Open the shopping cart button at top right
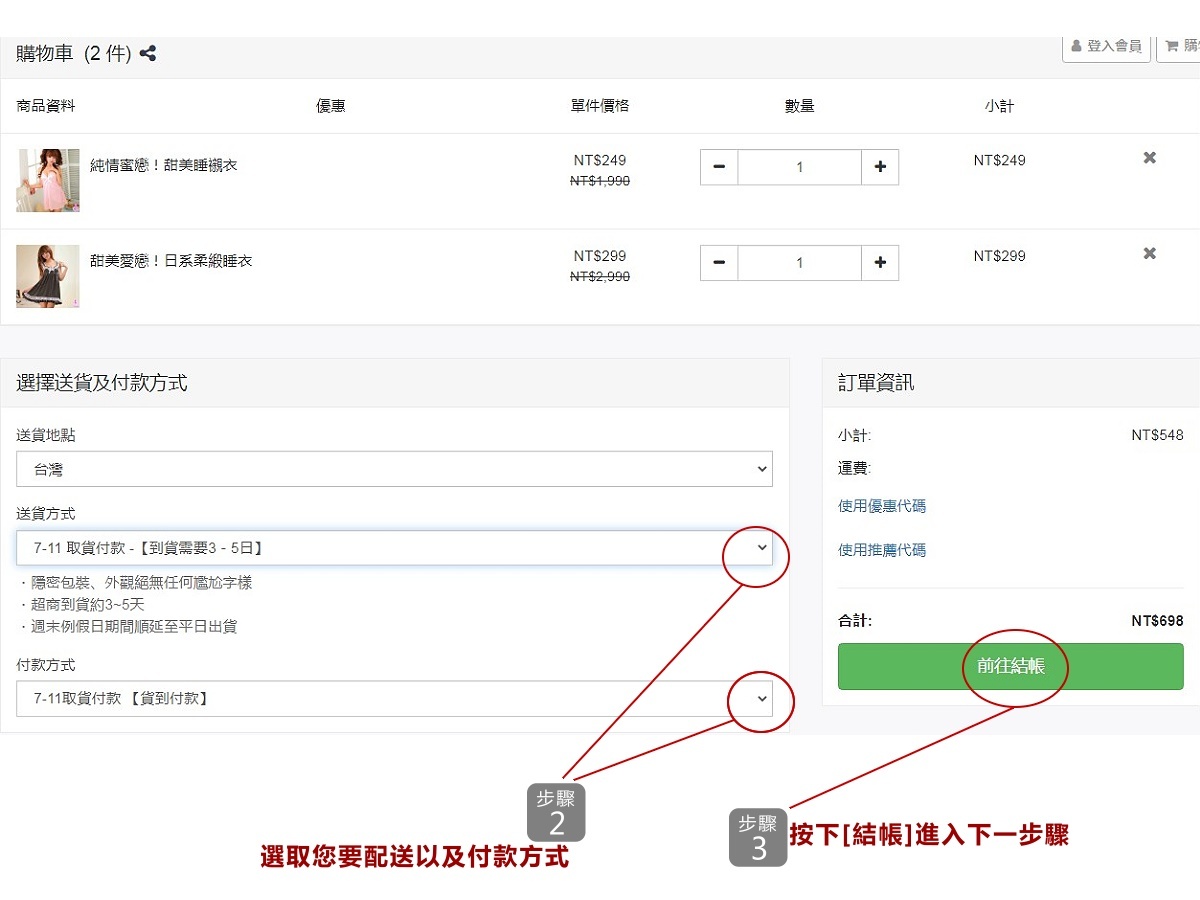Viewport: 1200px width, 900px height. tap(1180, 46)
